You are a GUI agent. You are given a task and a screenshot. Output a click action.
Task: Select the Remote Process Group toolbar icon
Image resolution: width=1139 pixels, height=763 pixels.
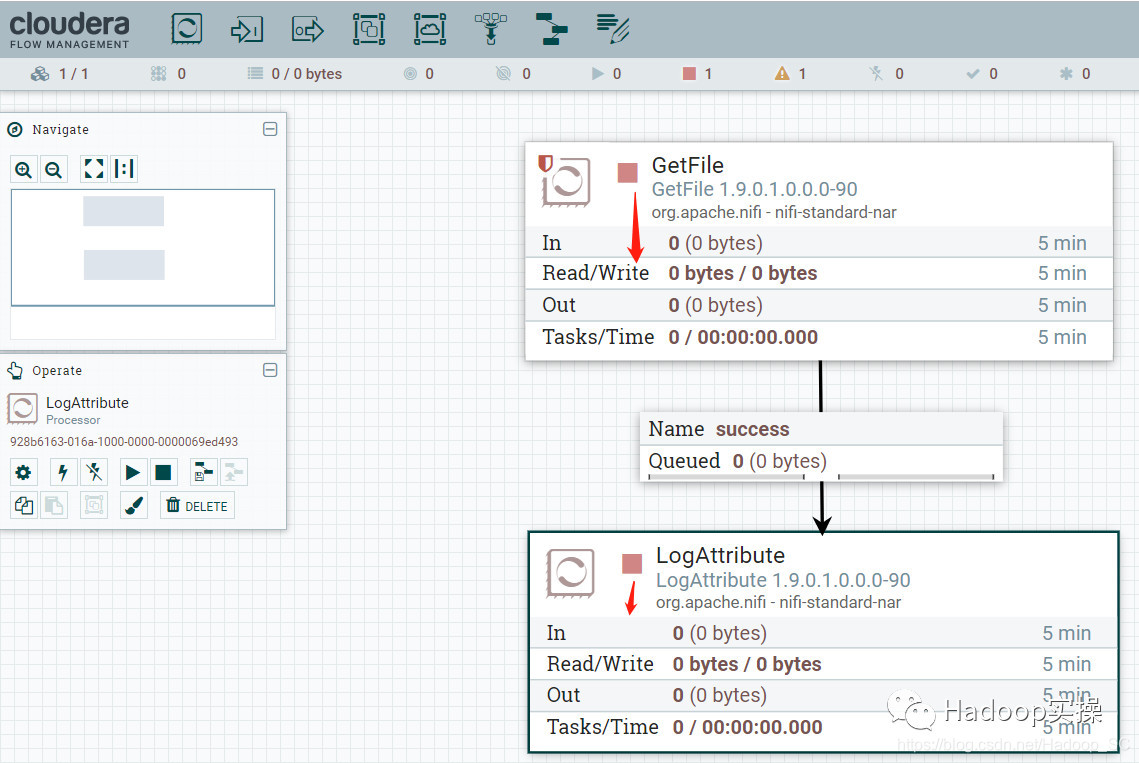point(430,29)
